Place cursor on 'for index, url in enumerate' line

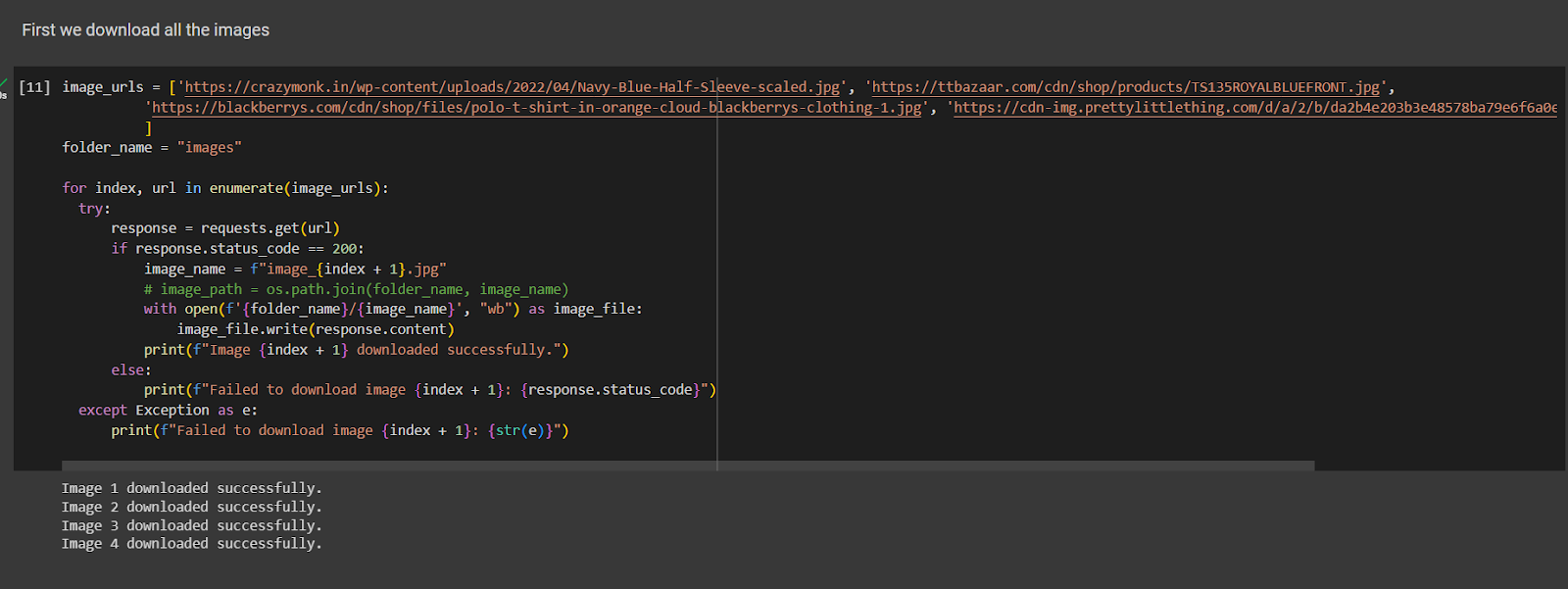[225, 188]
